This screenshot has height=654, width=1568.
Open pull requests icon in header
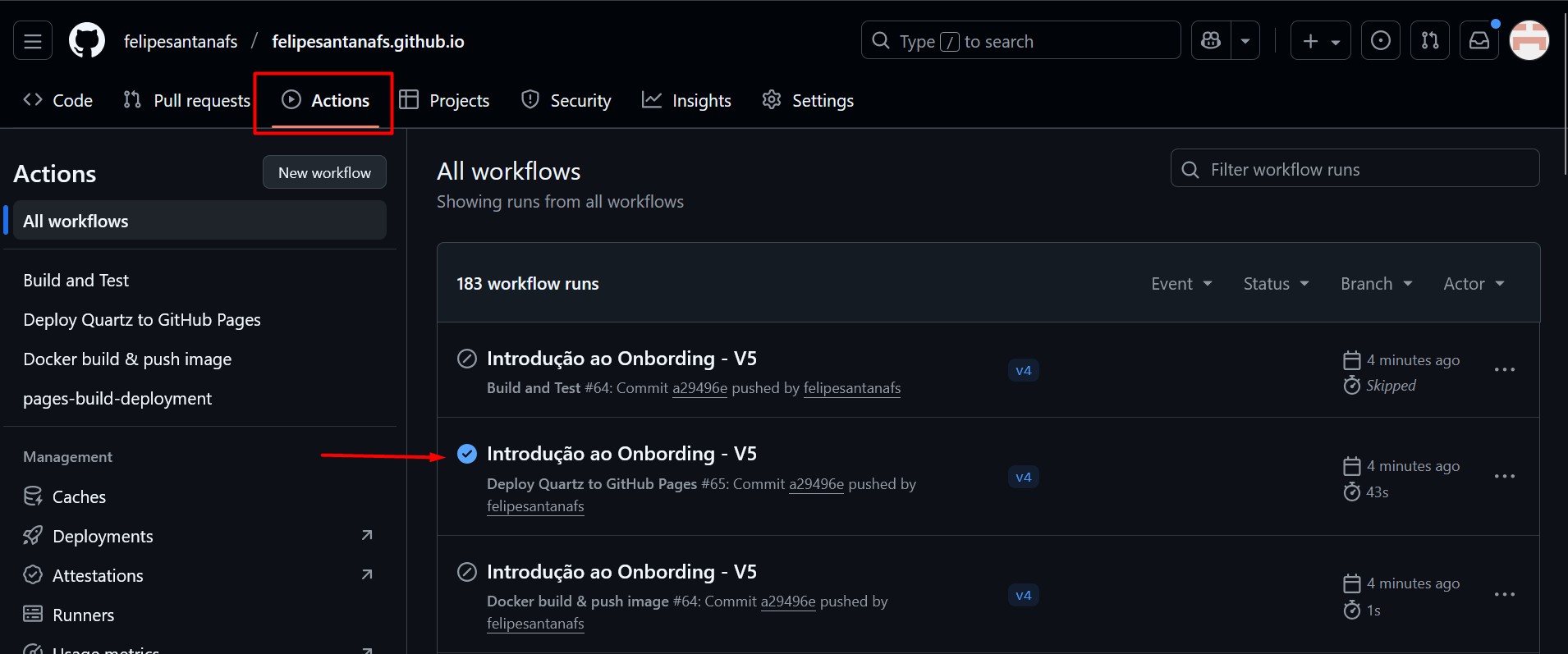click(1430, 41)
